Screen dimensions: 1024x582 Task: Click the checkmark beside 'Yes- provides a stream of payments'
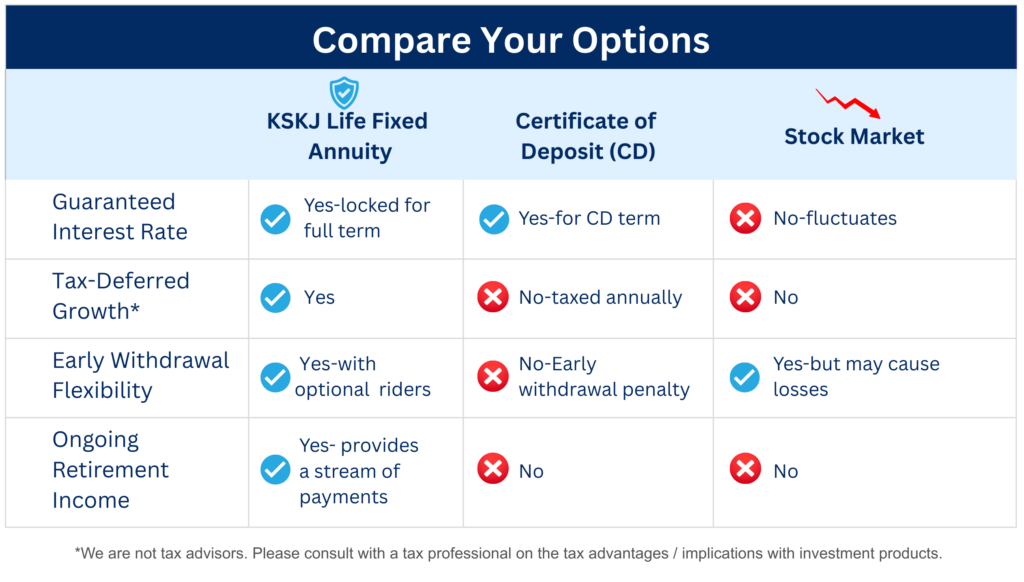click(276, 470)
